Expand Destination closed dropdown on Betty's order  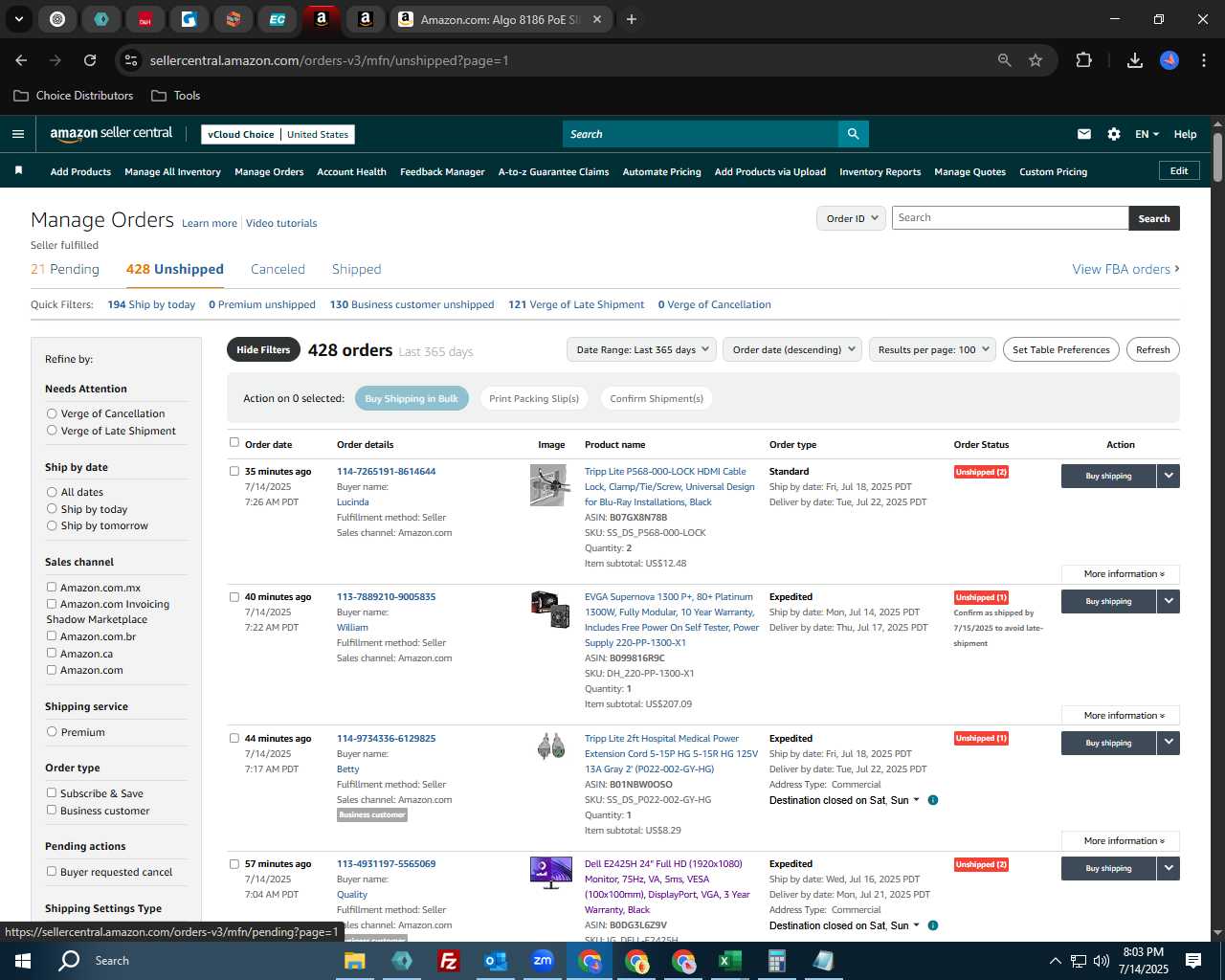[x=916, y=800]
